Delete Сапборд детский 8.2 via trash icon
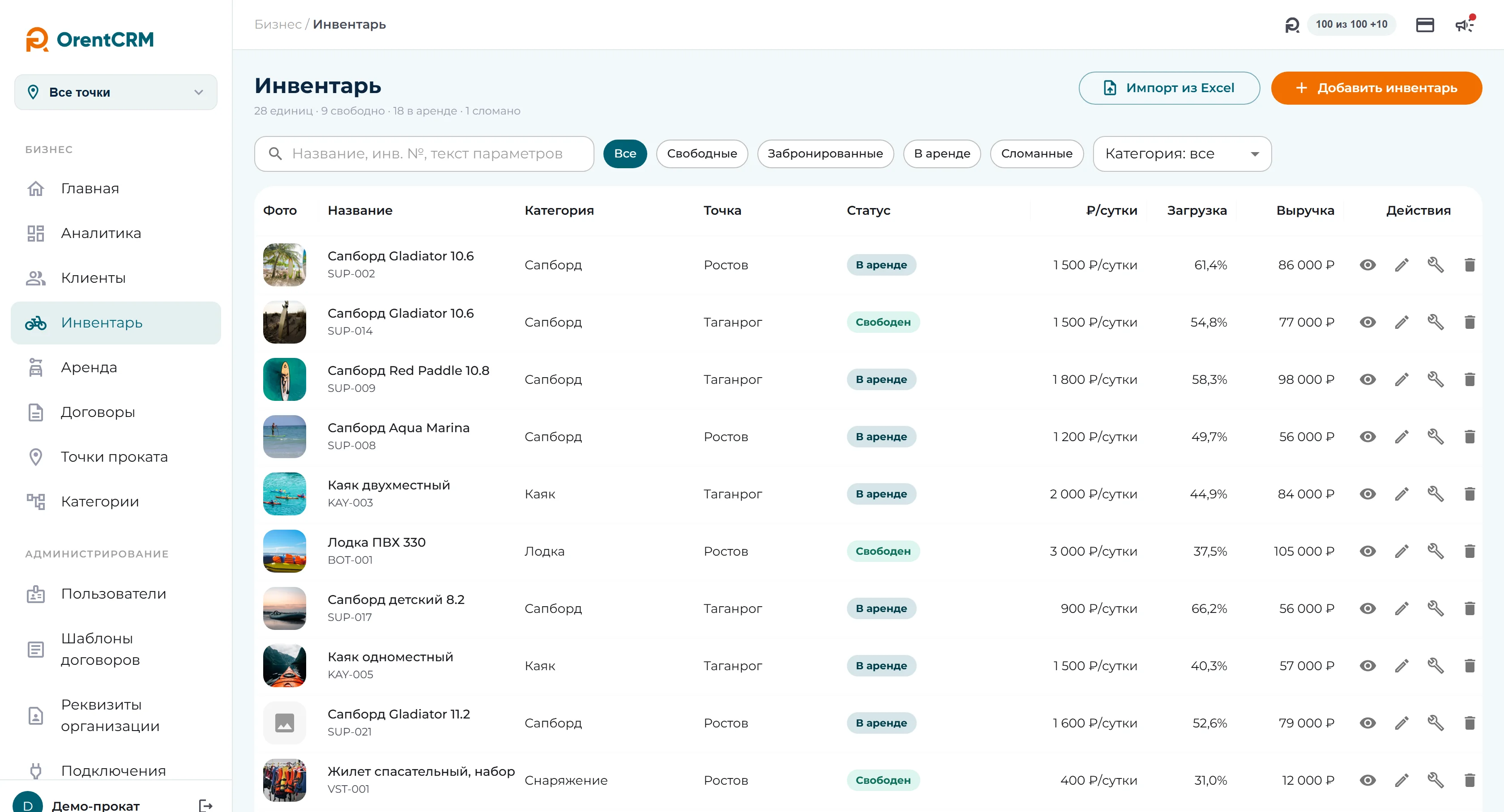Screen dimensions: 1504x812 [1470, 608]
